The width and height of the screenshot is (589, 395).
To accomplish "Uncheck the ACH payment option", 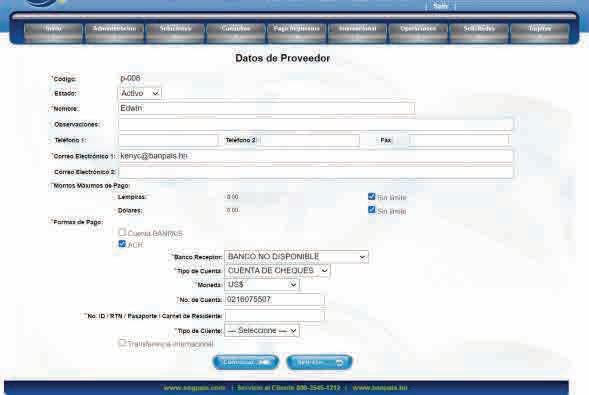I will pos(122,244).
